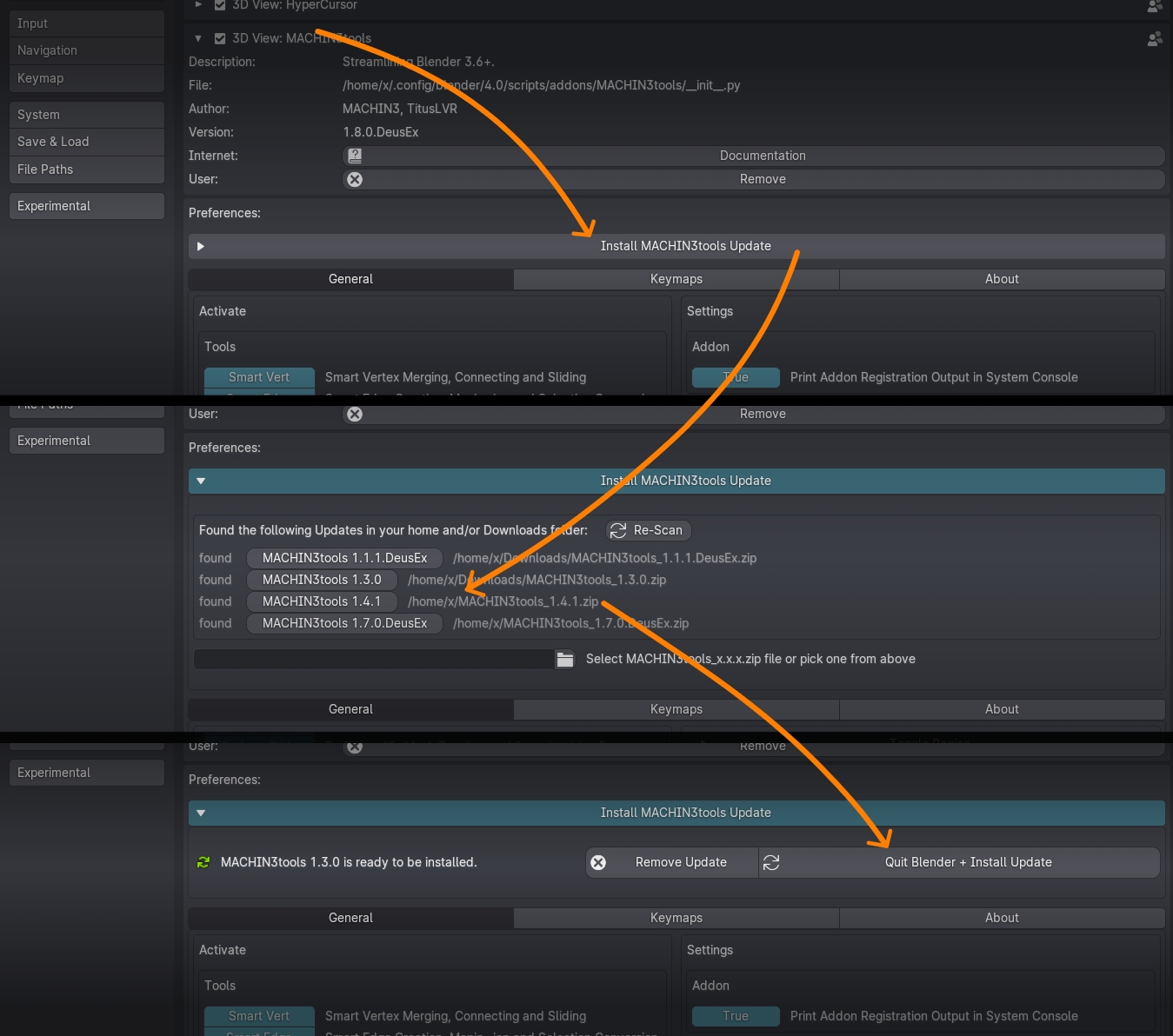Open System preferences section
The width and height of the screenshot is (1173, 1036).
87,115
